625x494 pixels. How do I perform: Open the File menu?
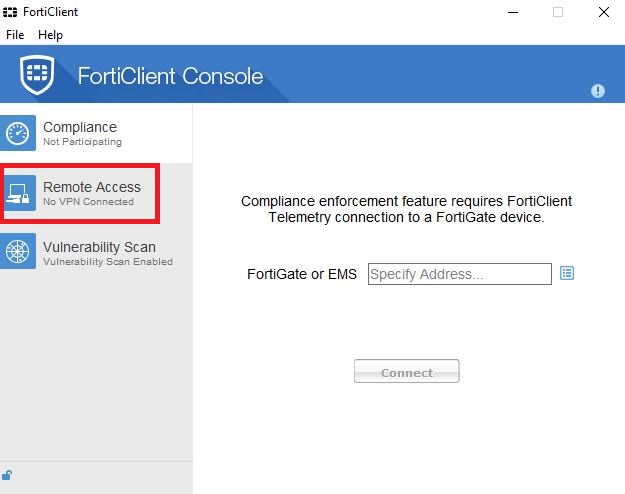(x=15, y=34)
